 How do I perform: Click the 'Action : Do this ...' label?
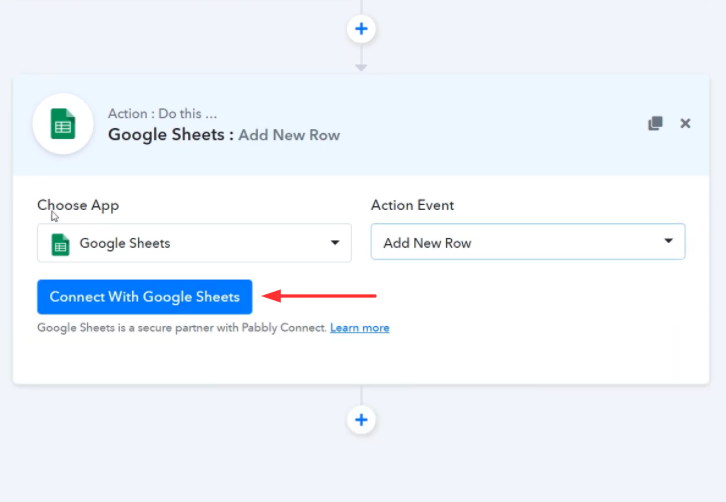(x=163, y=113)
